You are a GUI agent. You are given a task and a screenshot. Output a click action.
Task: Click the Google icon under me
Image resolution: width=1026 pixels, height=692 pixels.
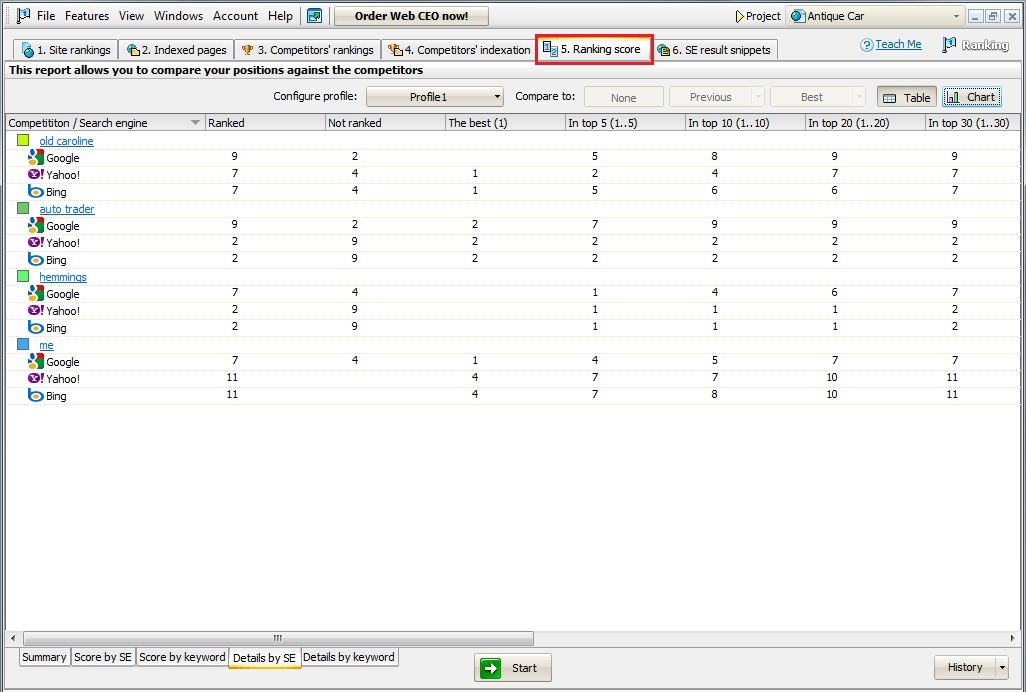click(x=36, y=361)
